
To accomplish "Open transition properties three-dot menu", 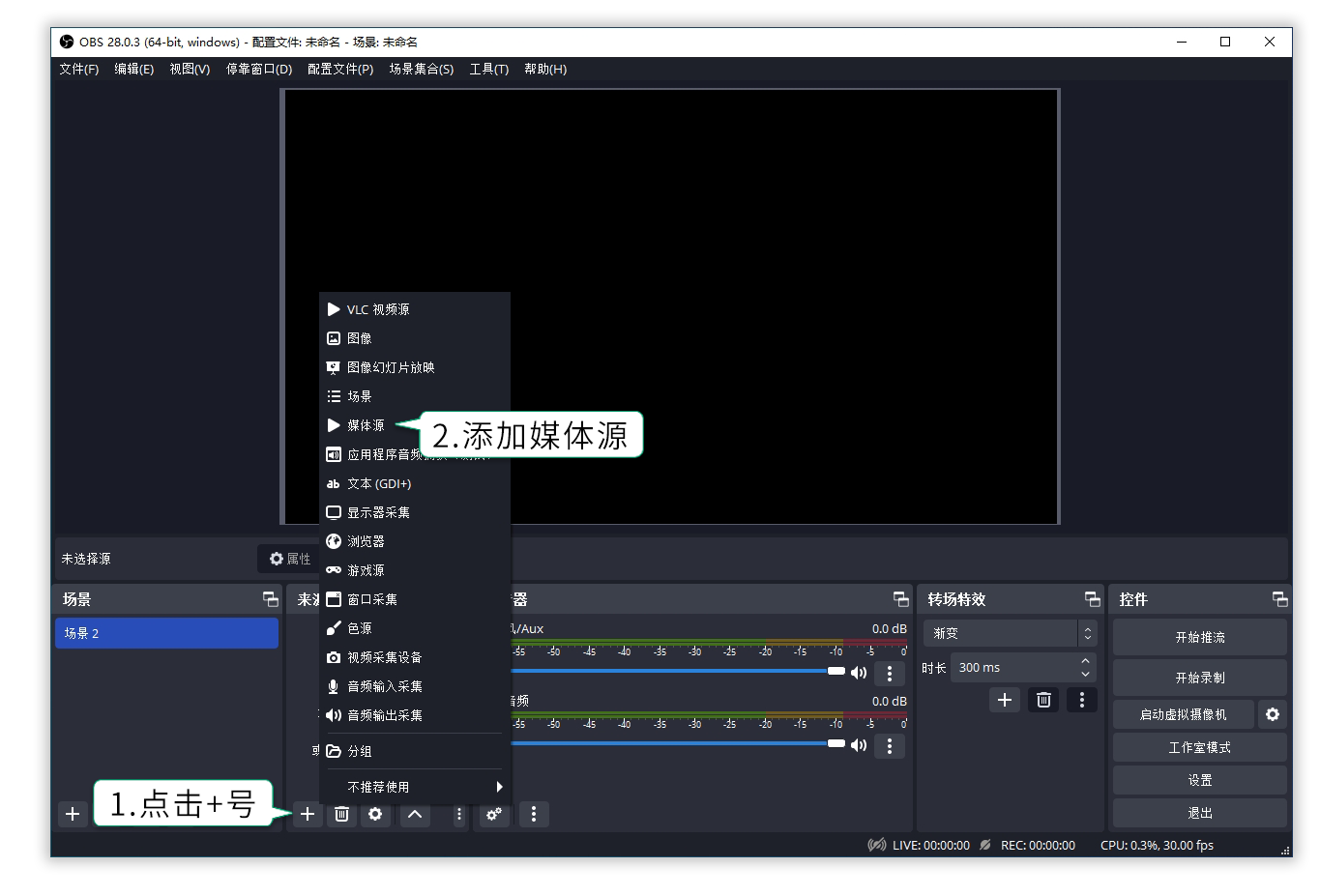I will point(1082,700).
